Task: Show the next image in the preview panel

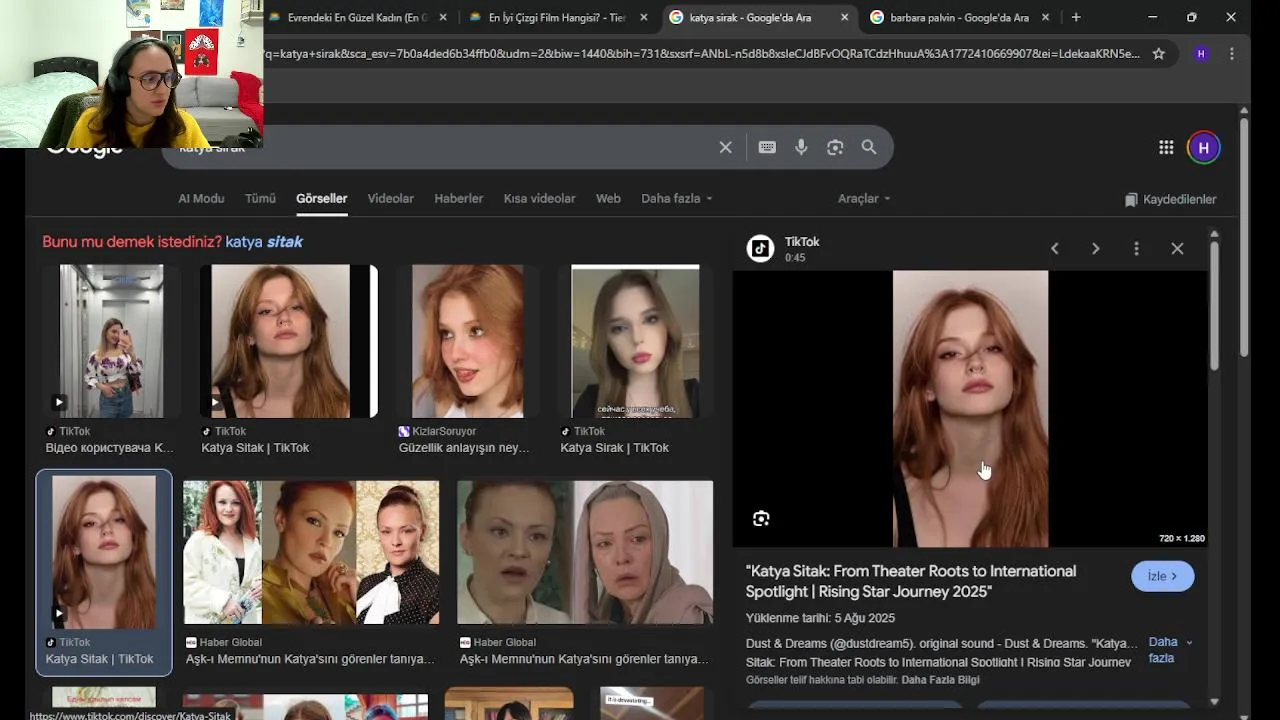Action: coord(1096,248)
